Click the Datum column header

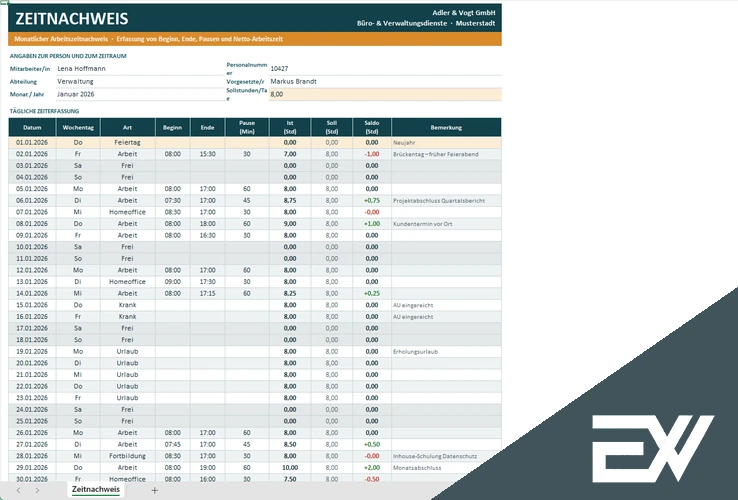32,128
